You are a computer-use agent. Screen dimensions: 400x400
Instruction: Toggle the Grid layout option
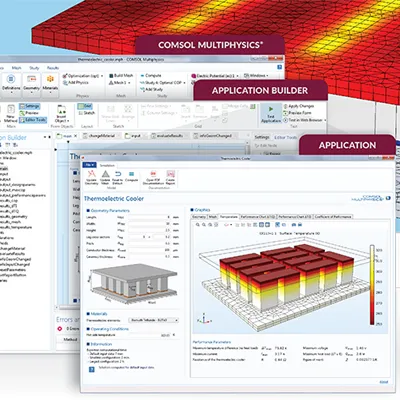85,106
